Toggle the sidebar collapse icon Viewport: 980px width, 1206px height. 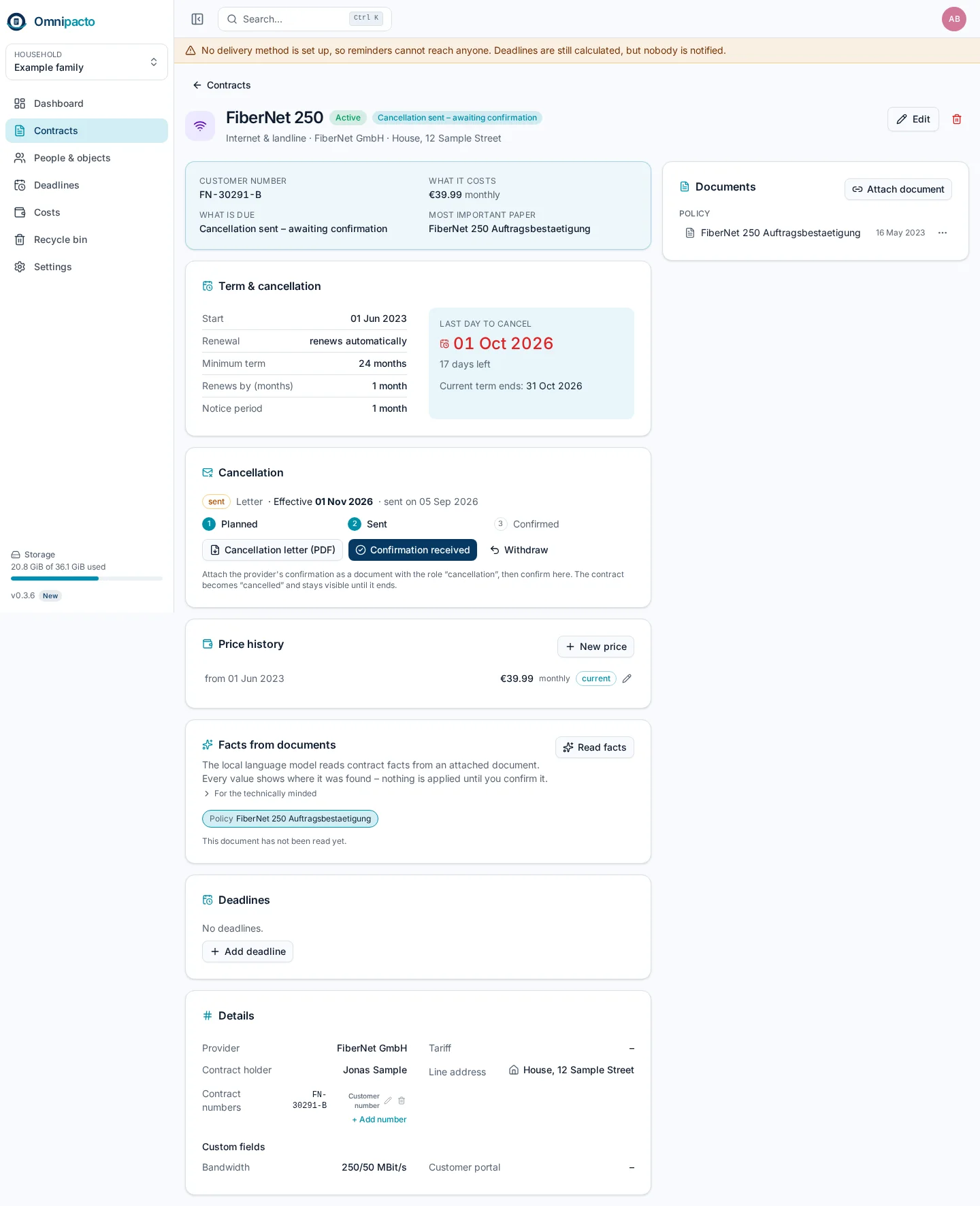point(197,19)
